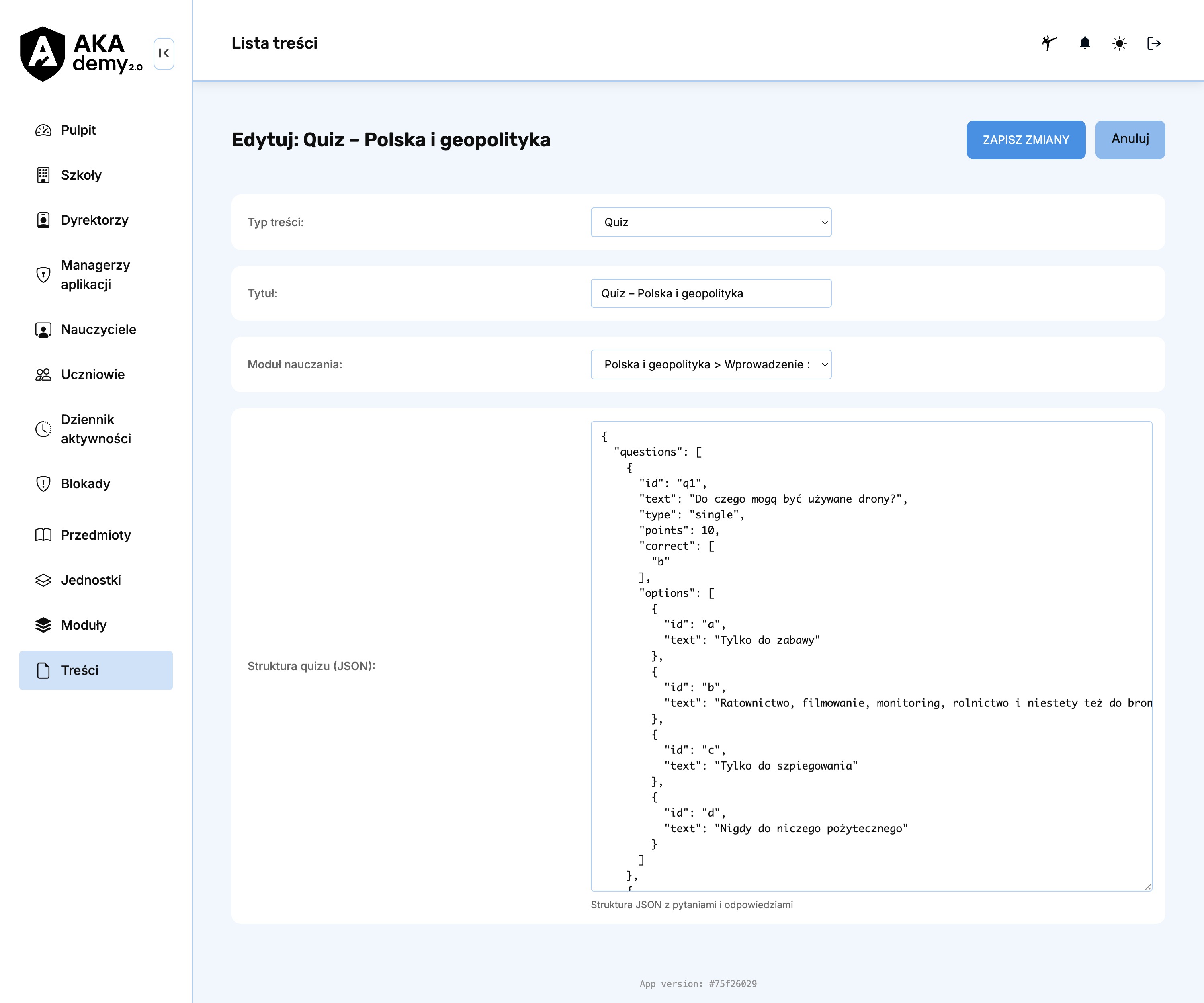Click the Anuluj button
Screen dimensions: 1204x1003
tap(1130, 139)
